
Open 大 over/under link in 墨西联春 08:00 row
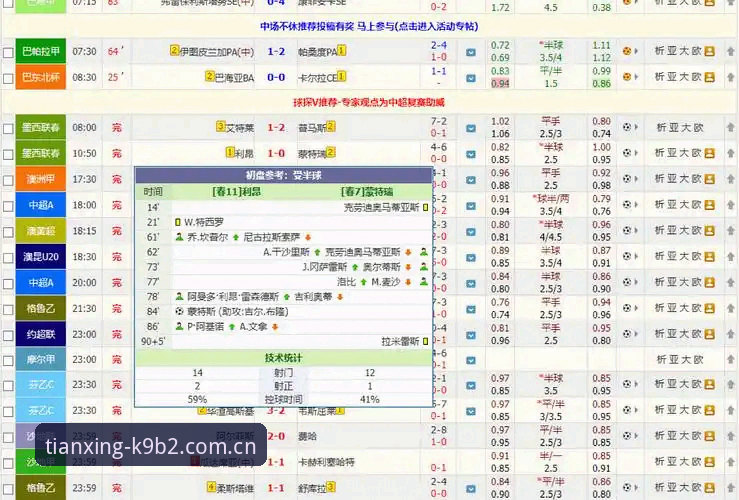click(x=686, y=127)
